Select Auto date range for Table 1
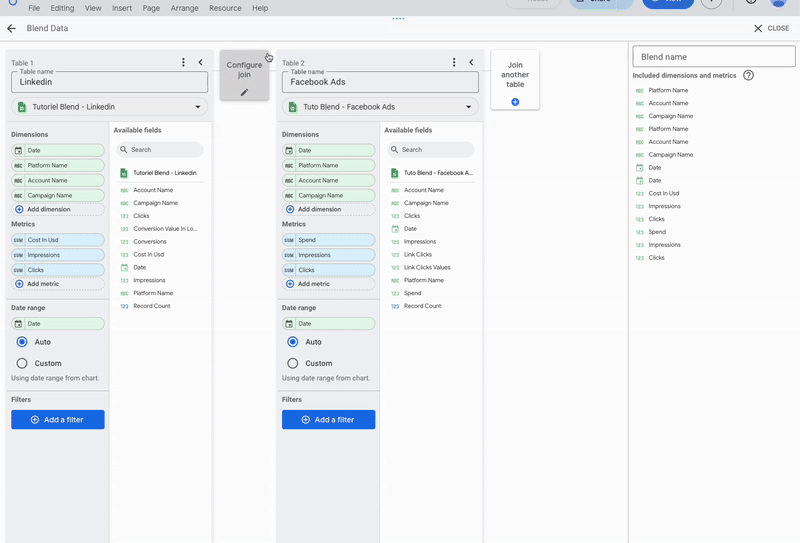800x543 pixels. [x=22, y=342]
